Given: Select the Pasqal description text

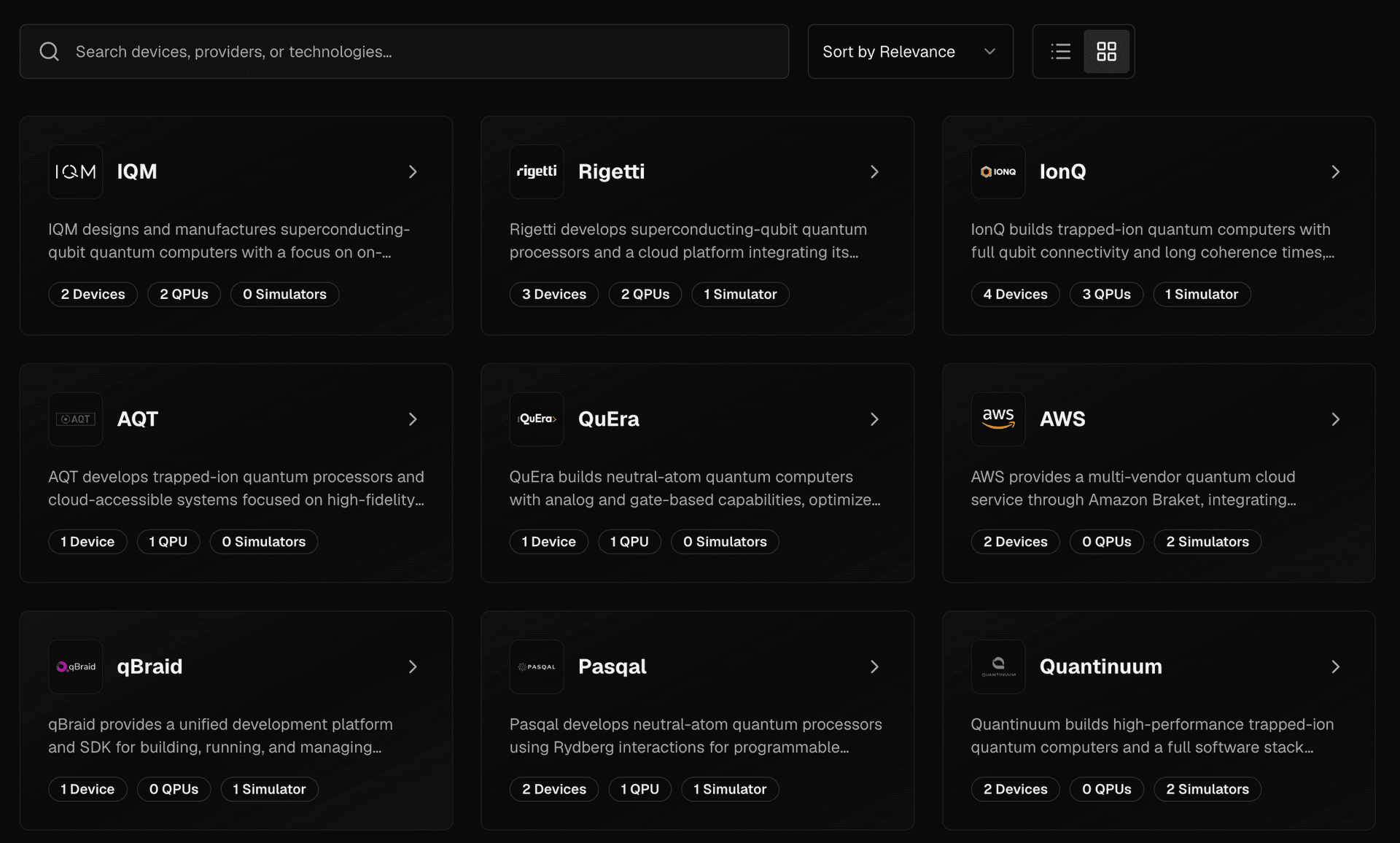Looking at the screenshot, I should point(696,736).
